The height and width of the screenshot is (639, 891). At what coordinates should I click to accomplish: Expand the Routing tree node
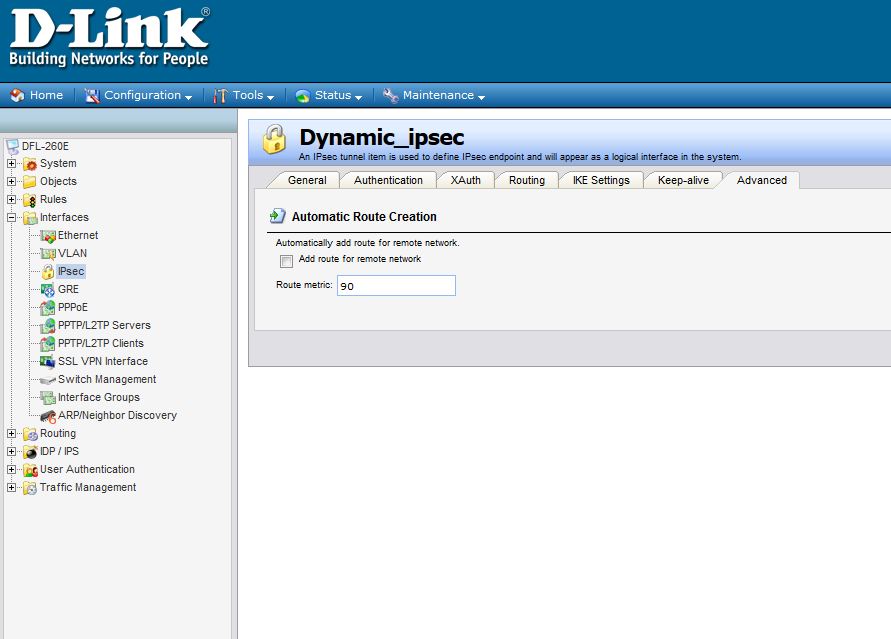pyautogui.click(x=12, y=433)
